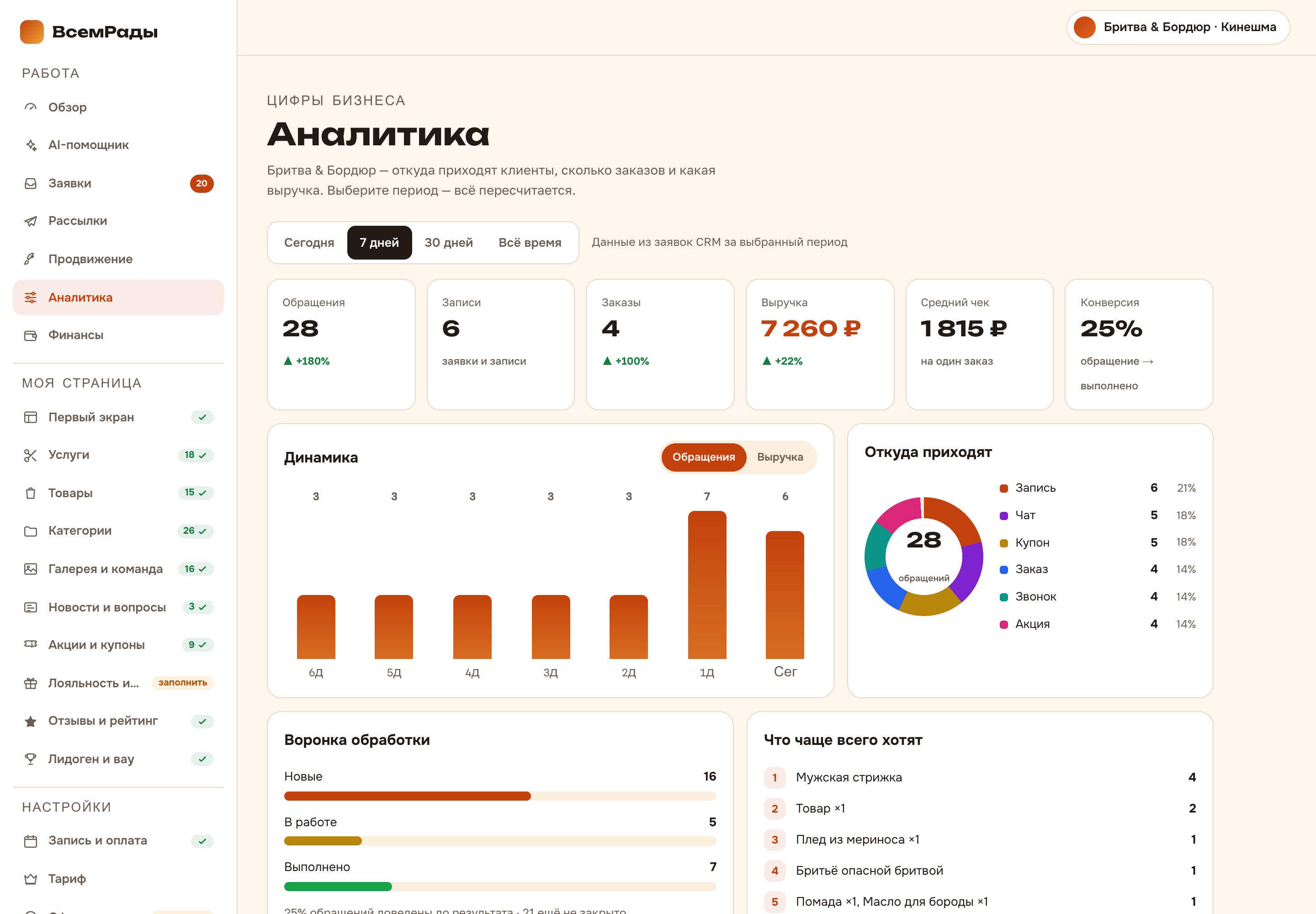Click the Запись и оплата calendar icon
1316x914 pixels.
pyautogui.click(x=31, y=841)
